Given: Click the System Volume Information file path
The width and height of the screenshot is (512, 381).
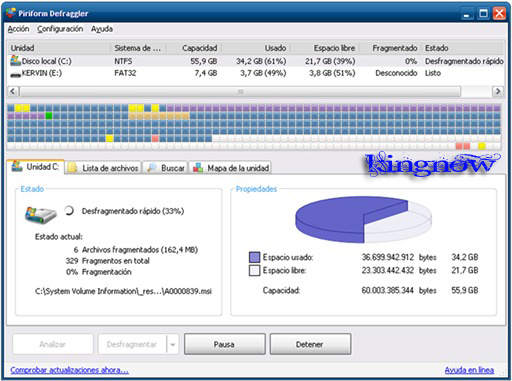Looking at the screenshot, I should (x=123, y=291).
